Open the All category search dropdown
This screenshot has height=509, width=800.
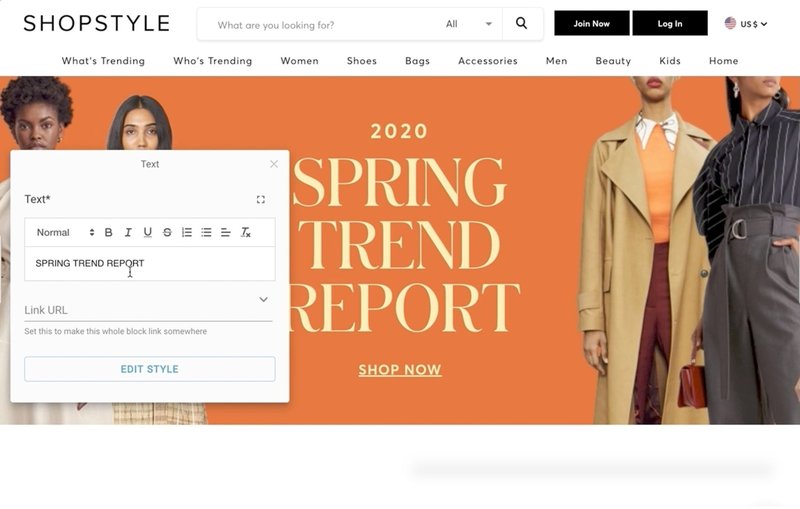click(468, 24)
